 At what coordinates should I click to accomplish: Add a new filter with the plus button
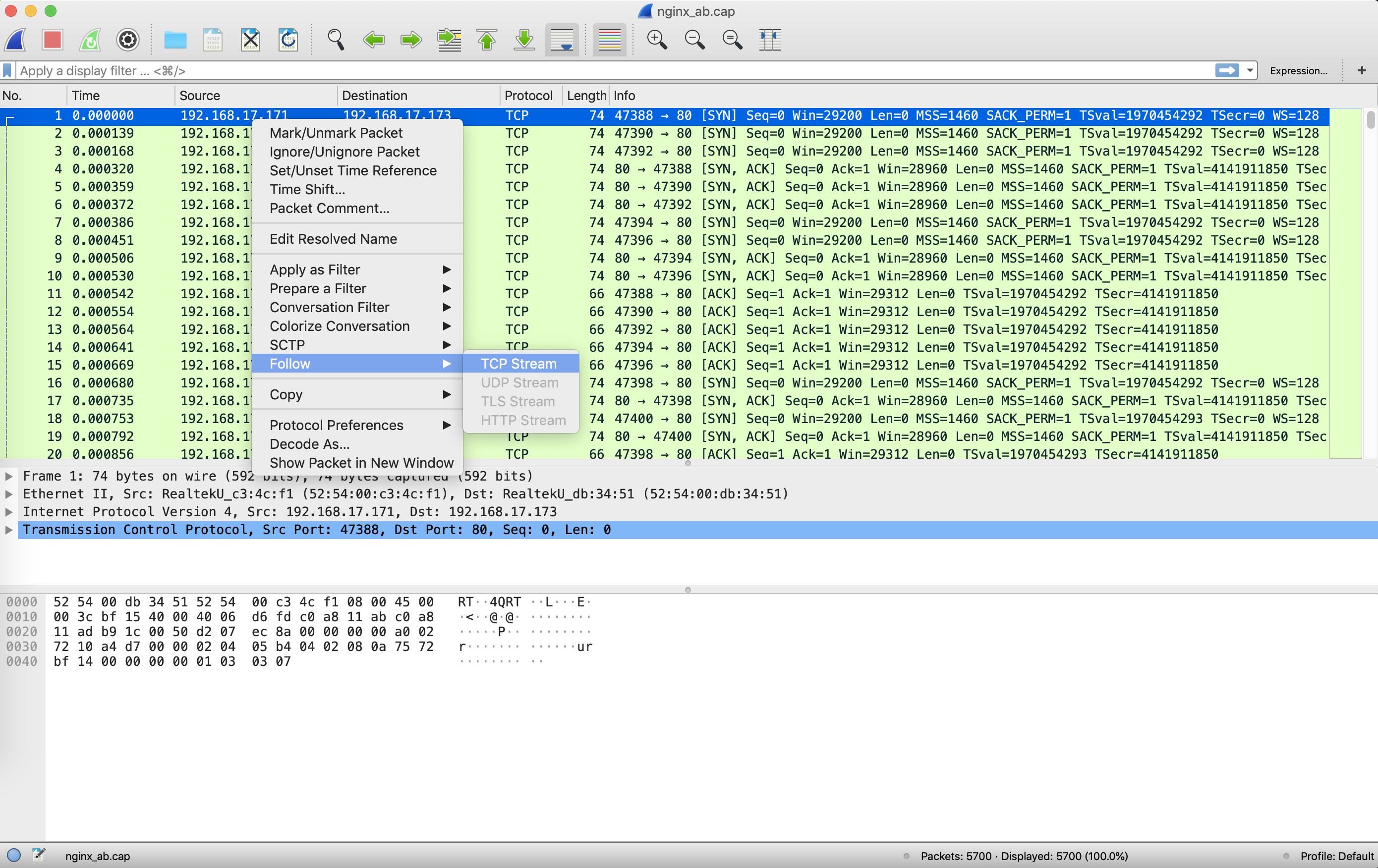tap(1362, 70)
